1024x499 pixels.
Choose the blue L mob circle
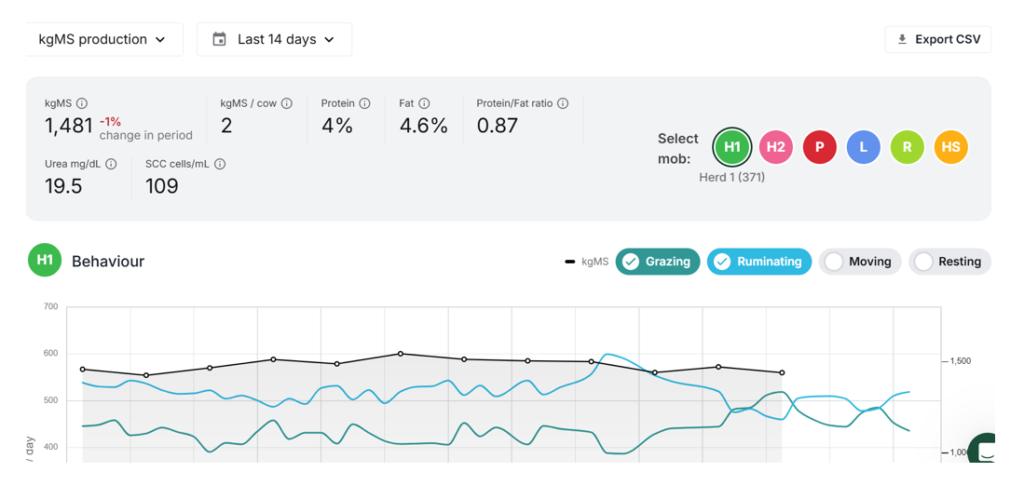(863, 147)
